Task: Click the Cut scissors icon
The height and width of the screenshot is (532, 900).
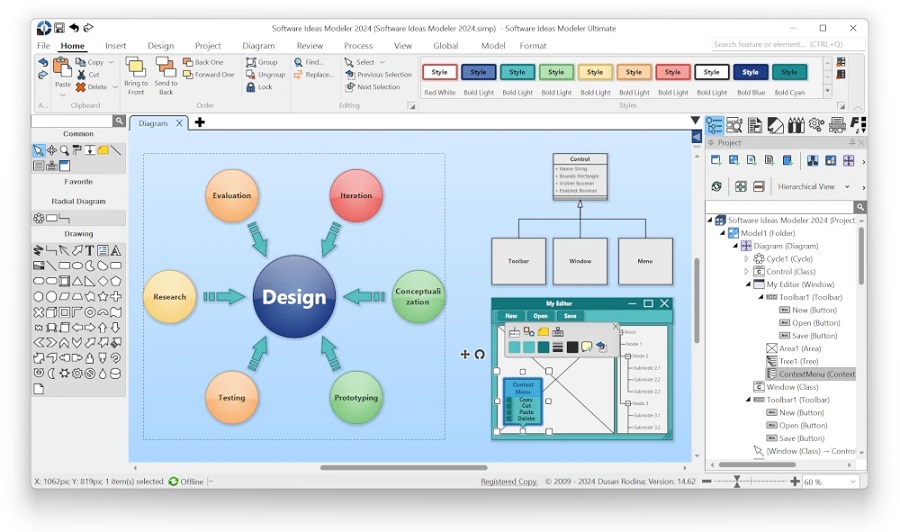Action: pos(81,75)
